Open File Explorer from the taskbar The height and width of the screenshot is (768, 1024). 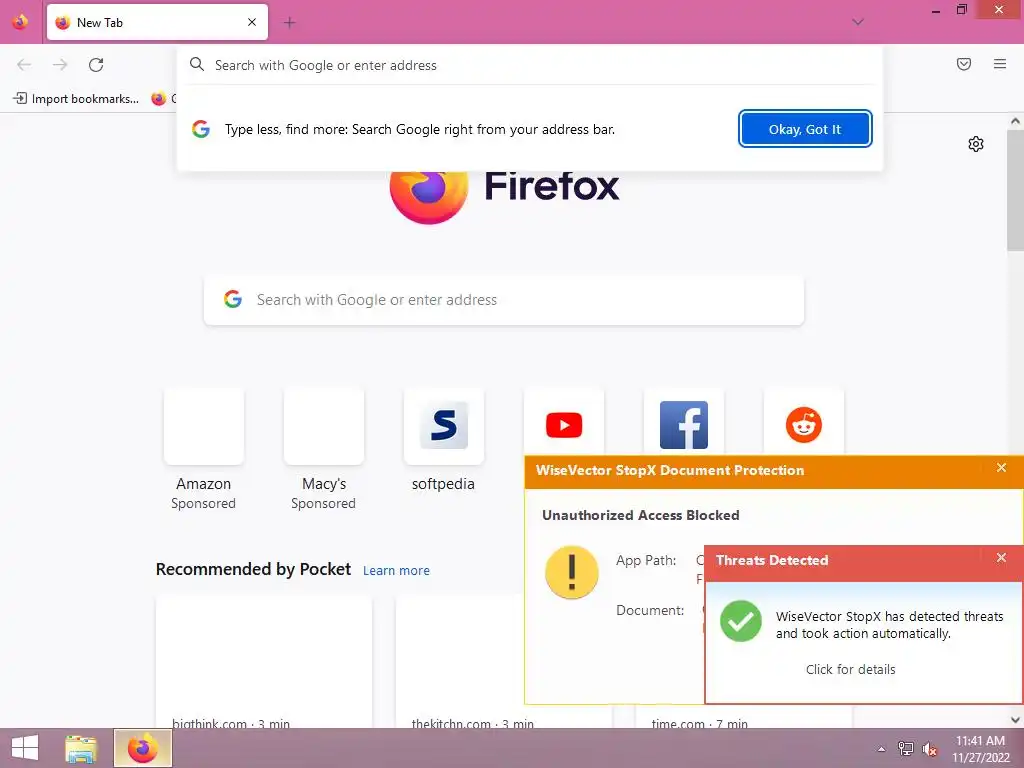[x=81, y=748]
